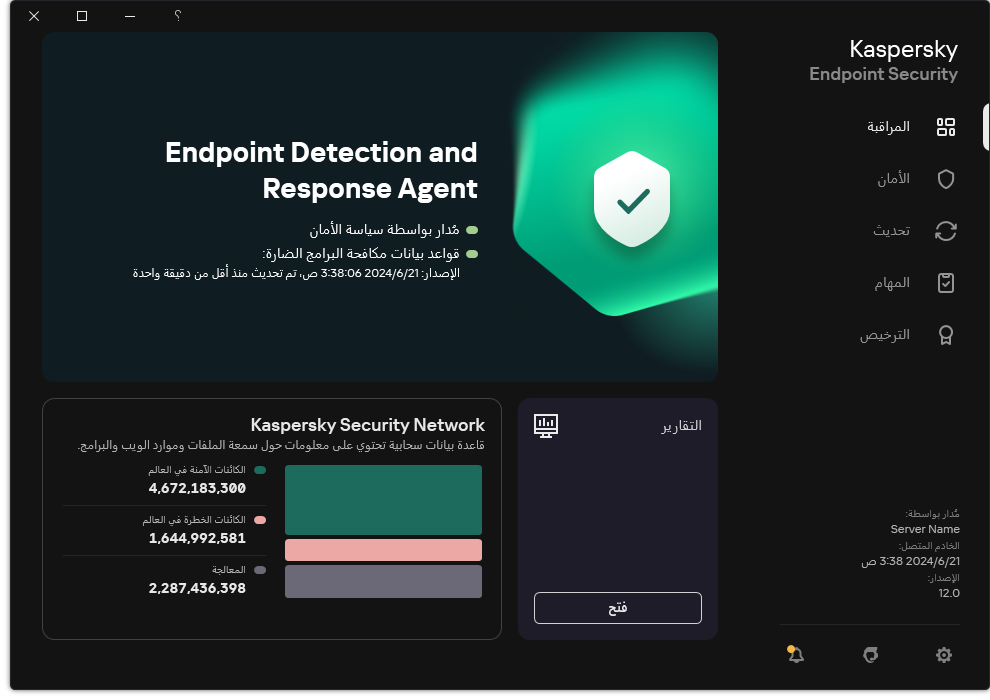Click the Kaspersky Security Network heading

click(x=367, y=425)
